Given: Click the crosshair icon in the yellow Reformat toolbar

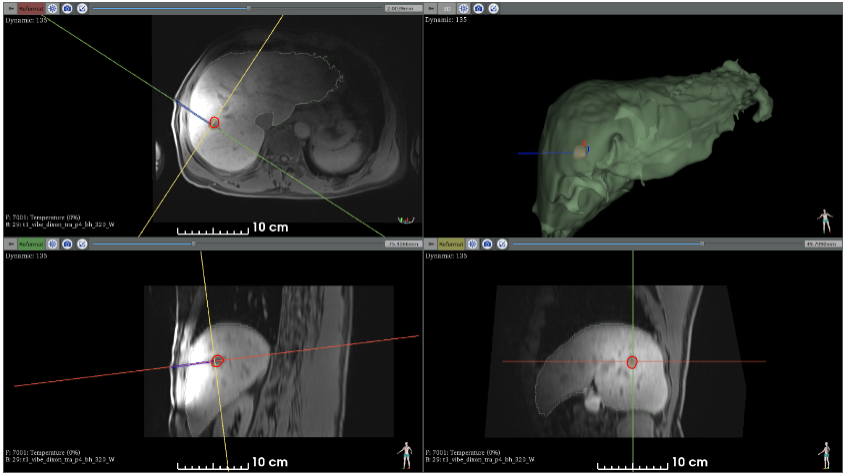Looking at the screenshot, I should [471, 243].
